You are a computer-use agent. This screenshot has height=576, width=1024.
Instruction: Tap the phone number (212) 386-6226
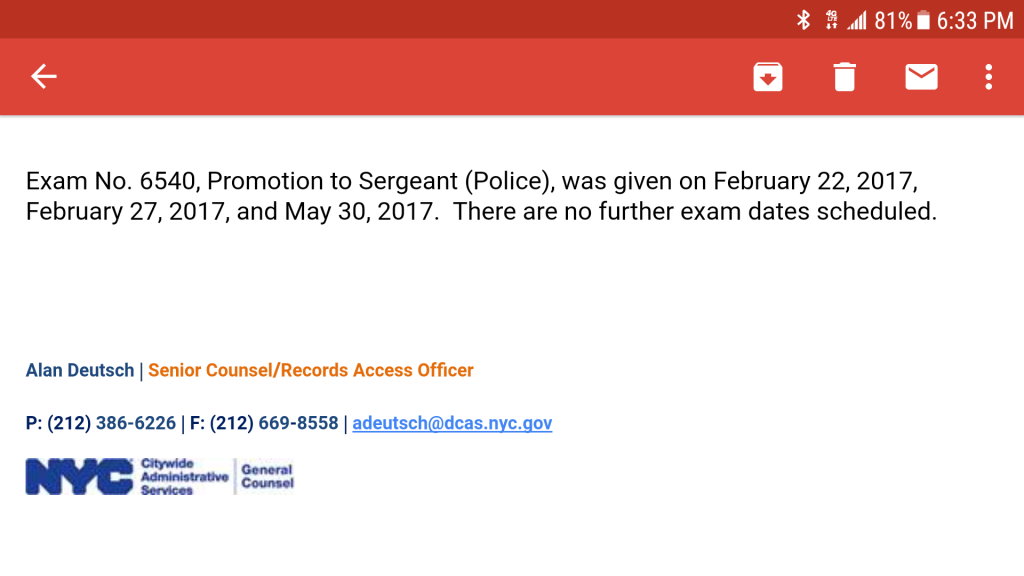click(111, 423)
